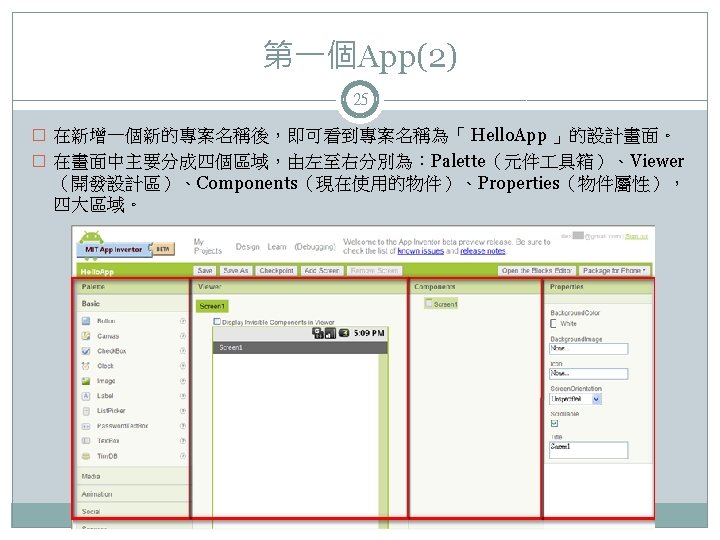Screen dimensions: 720x540
Task: Click the TextBox component icon
Action: pos(86,441)
